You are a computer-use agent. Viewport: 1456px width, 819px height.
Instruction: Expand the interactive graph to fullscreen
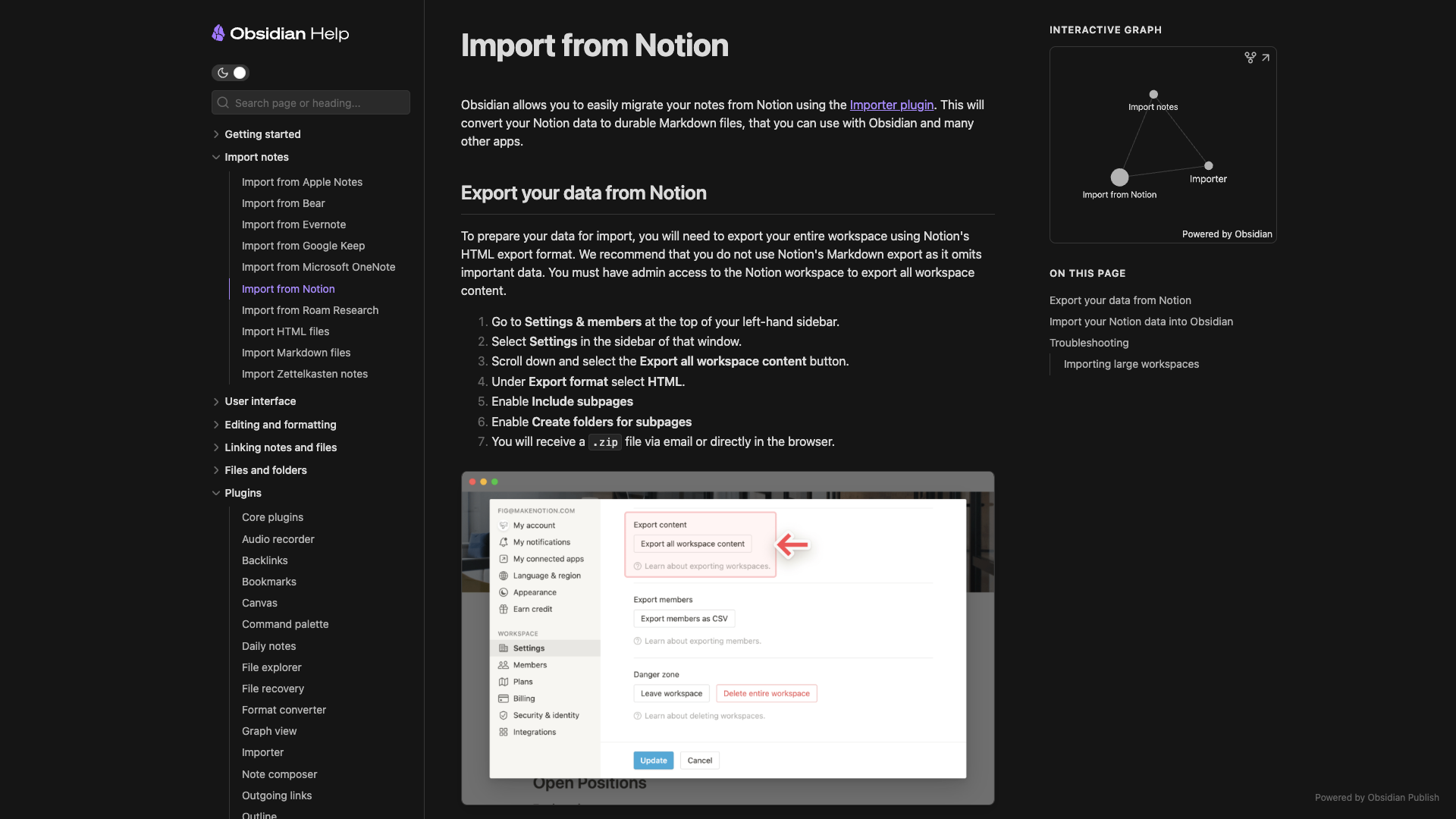tap(1266, 58)
